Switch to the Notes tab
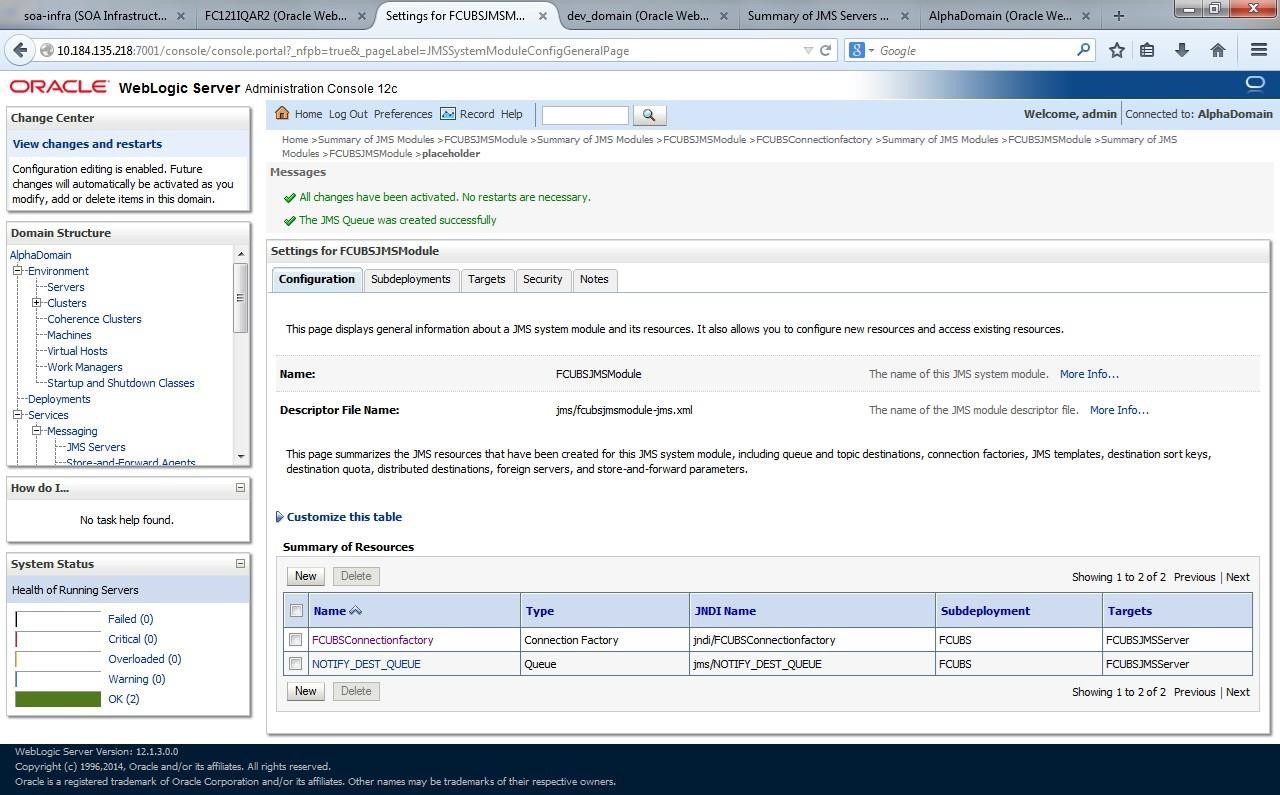 pos(594,280)
